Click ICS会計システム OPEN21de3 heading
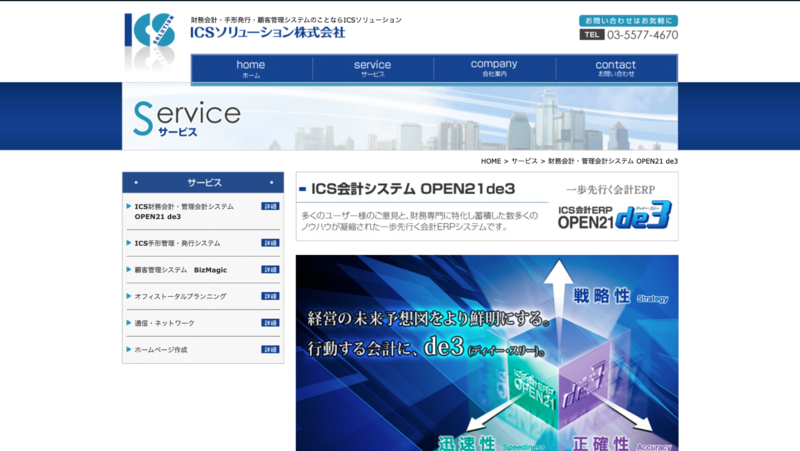 pyautogui.click(x=413, y=189)
